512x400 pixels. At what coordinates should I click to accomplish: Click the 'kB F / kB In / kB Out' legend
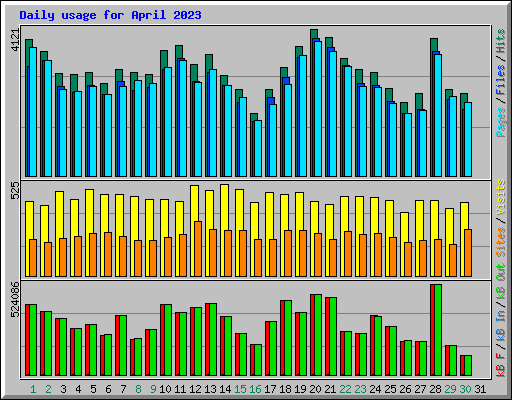[501, 320]
